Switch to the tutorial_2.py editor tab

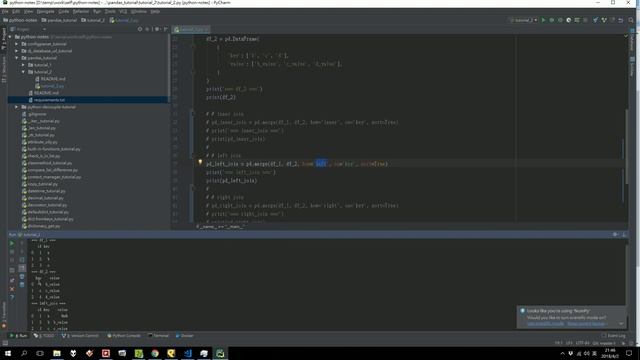(191, 29)
